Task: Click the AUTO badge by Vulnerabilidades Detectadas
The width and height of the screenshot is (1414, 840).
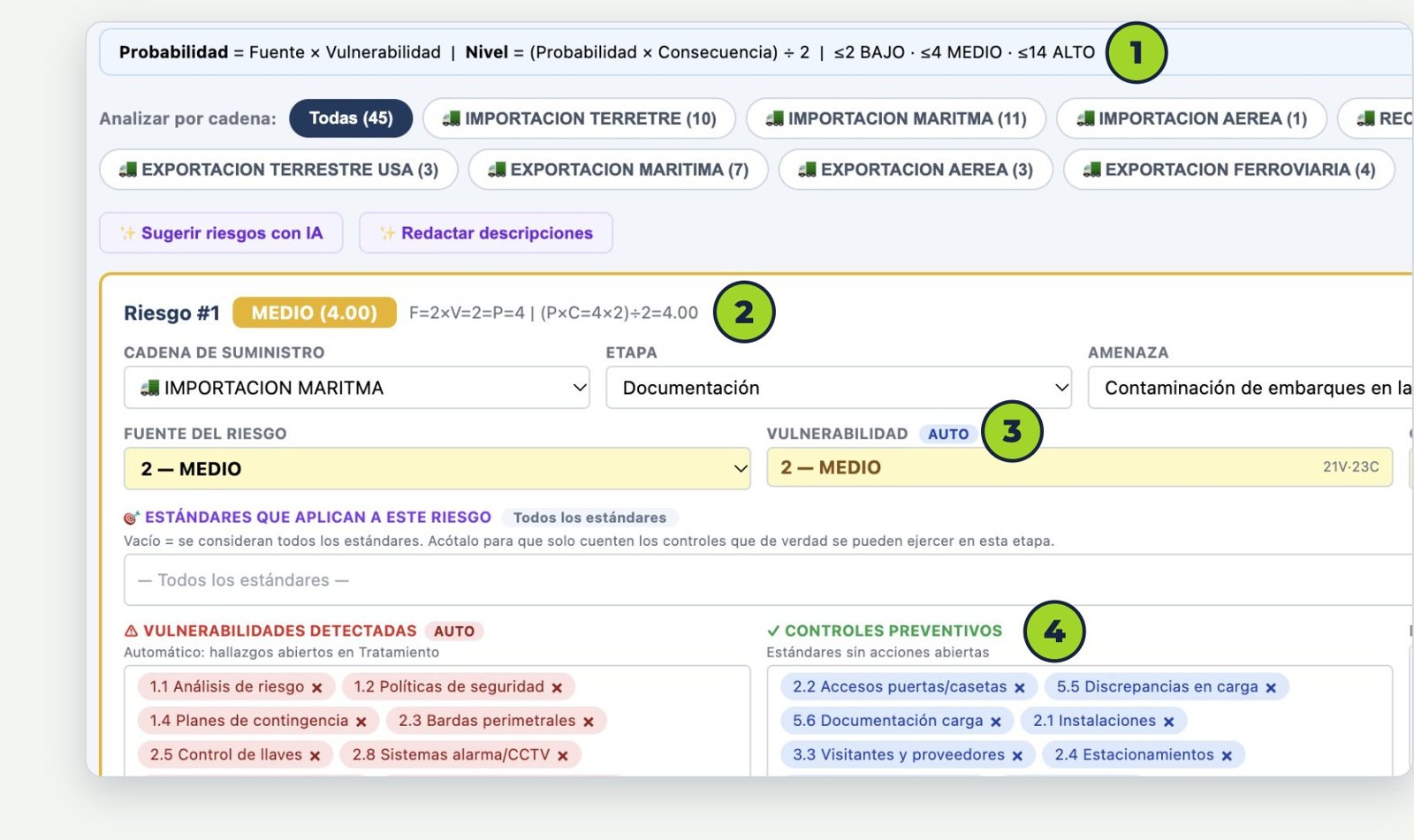Action: [x=454, y=631]
